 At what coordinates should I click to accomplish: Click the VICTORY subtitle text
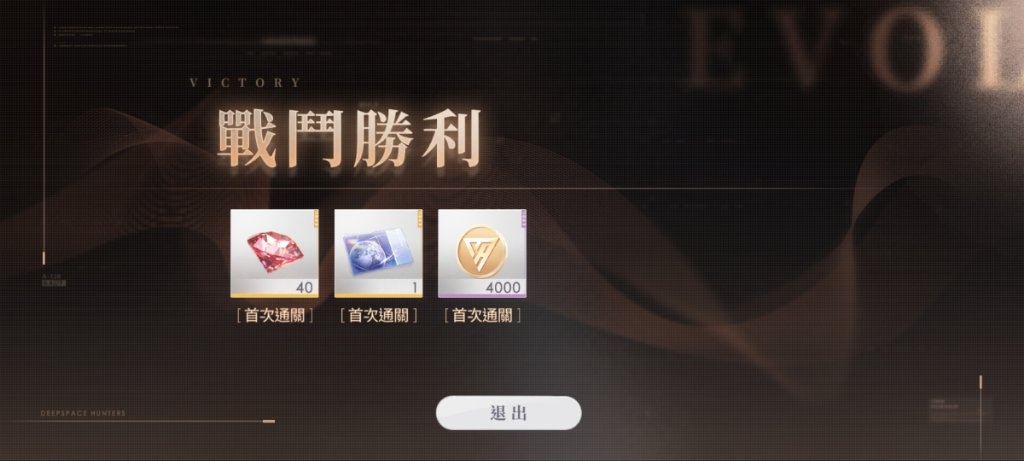(246, 83)
